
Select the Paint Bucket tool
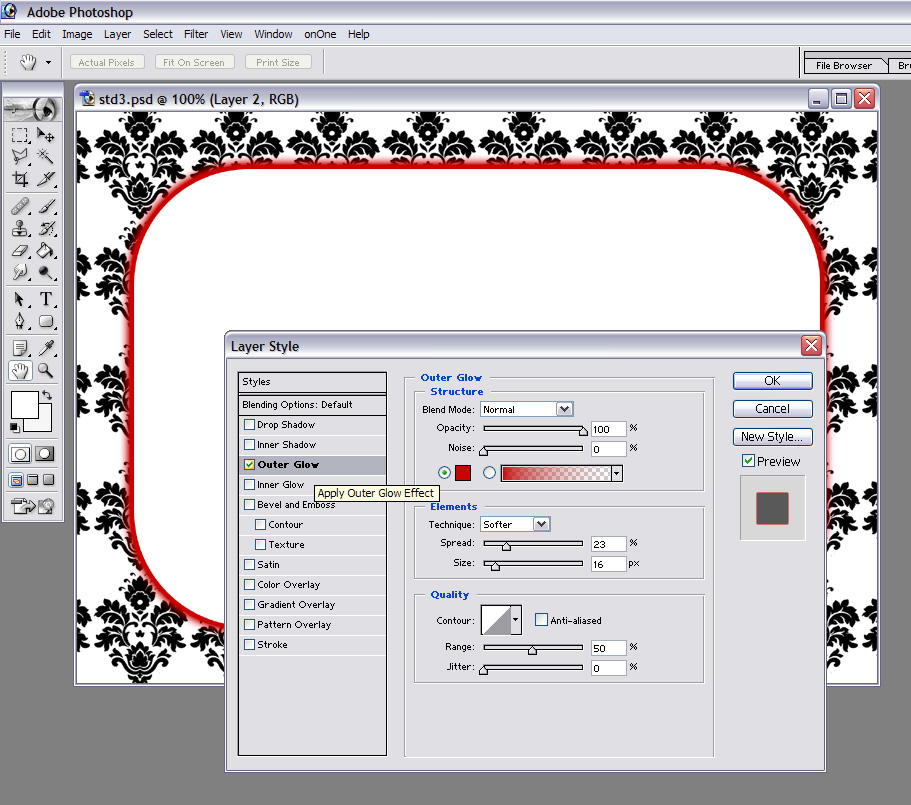point(46,251)
